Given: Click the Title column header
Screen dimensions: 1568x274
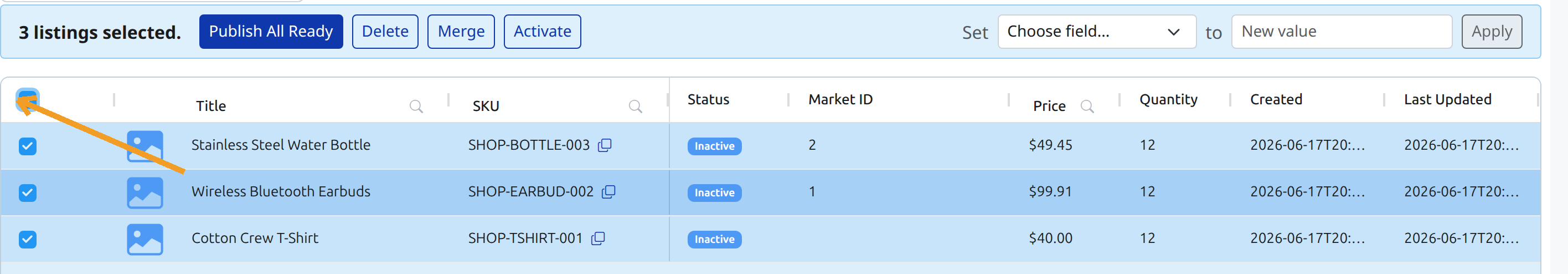Looking at the screenshot, I should [210, 106].
